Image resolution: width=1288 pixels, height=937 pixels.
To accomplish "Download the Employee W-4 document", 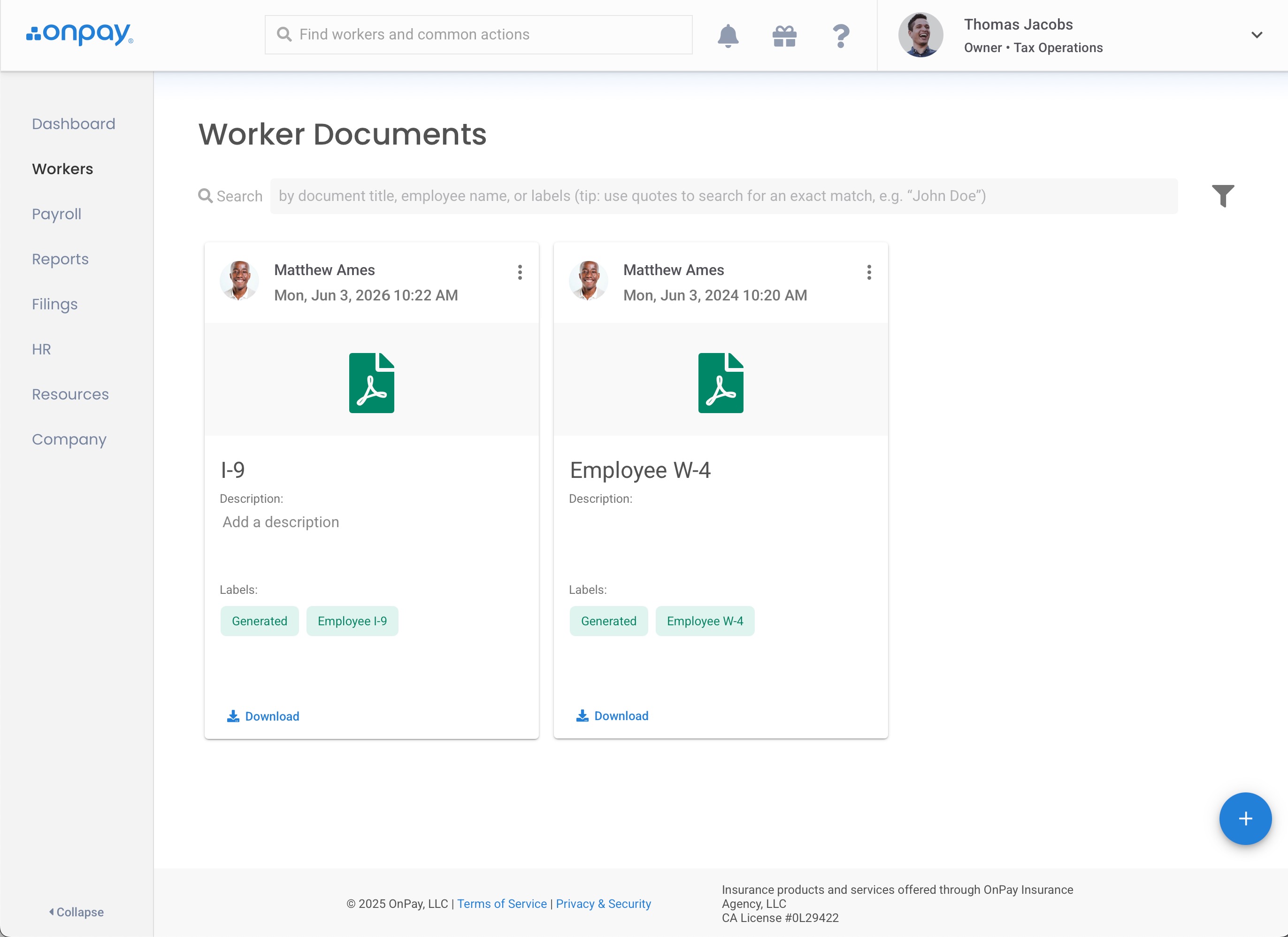I will pyautogui.click(x=613, y=716).
